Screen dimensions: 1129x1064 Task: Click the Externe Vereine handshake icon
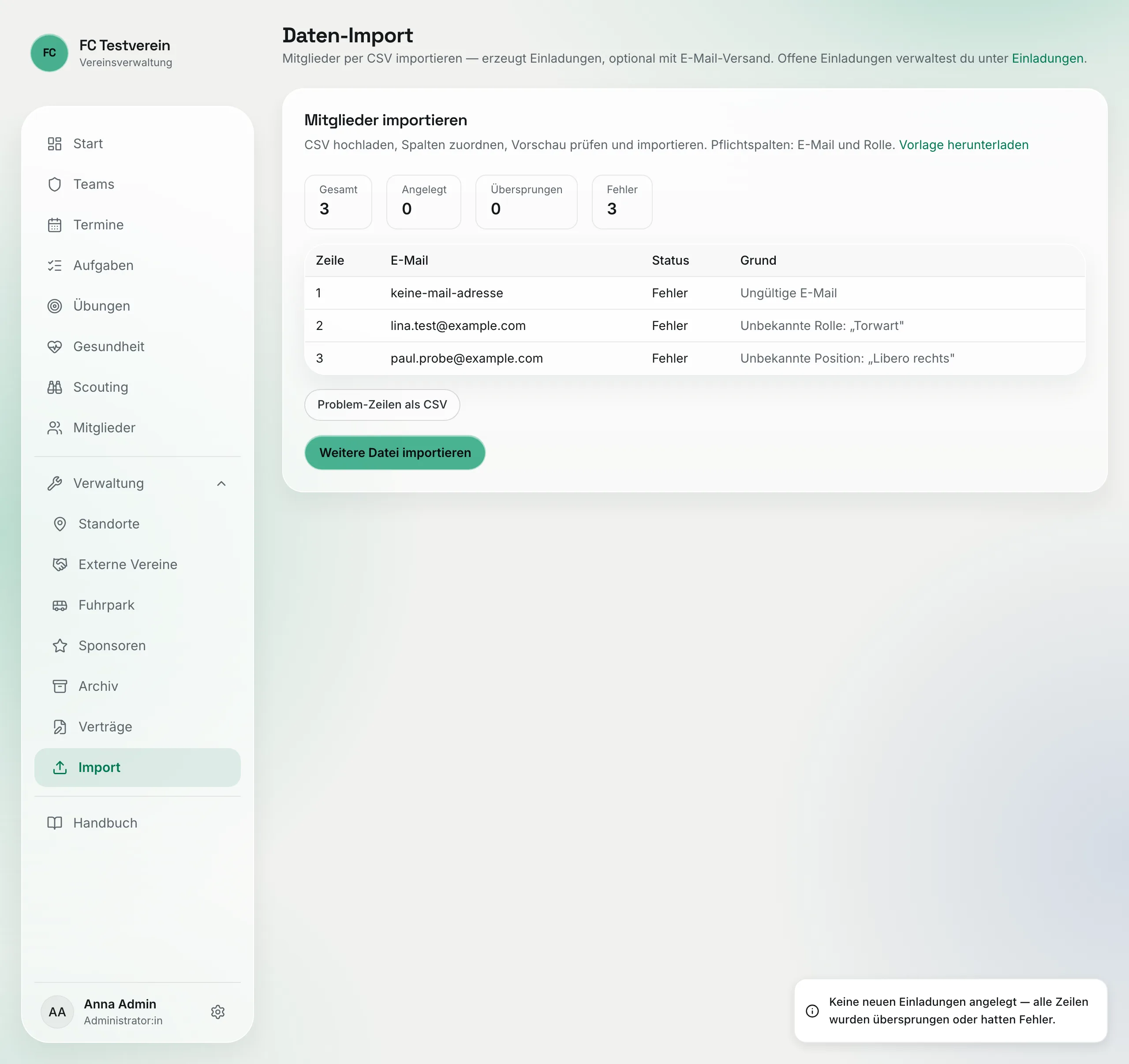click(x=60, y=564)
